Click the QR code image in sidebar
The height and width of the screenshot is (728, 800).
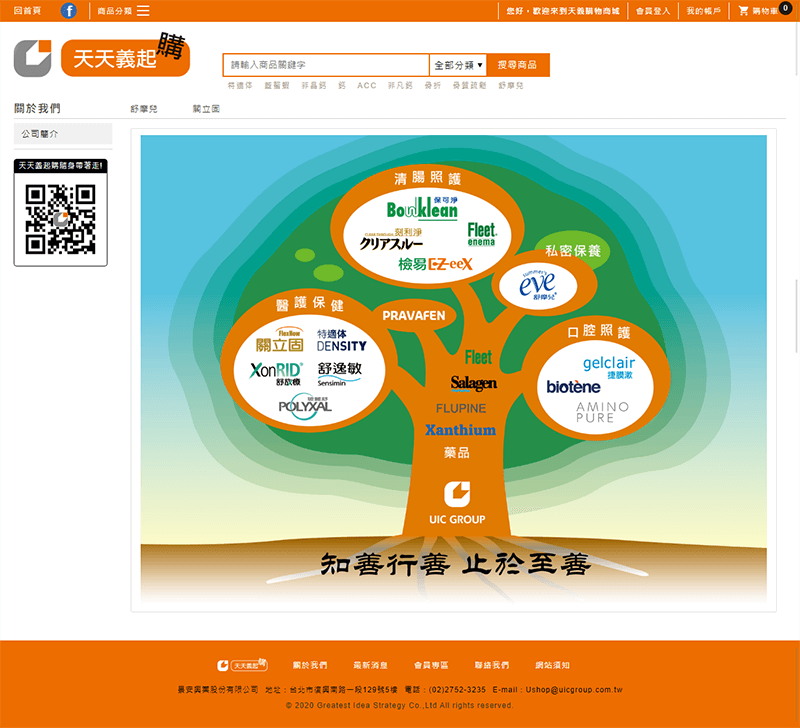tap(60, 219)
